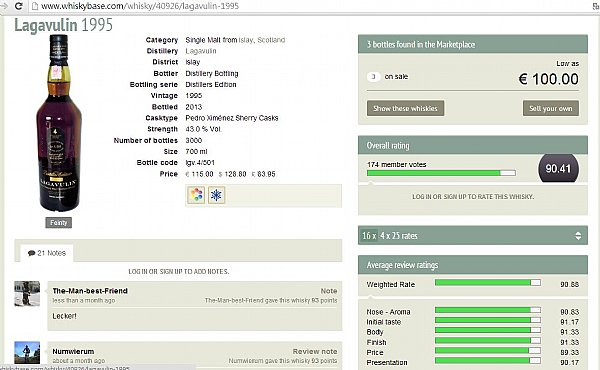This screenshot has height=370, width=600.
Task: Click the Weighted Rate green bar
Action: pos(488,283)
